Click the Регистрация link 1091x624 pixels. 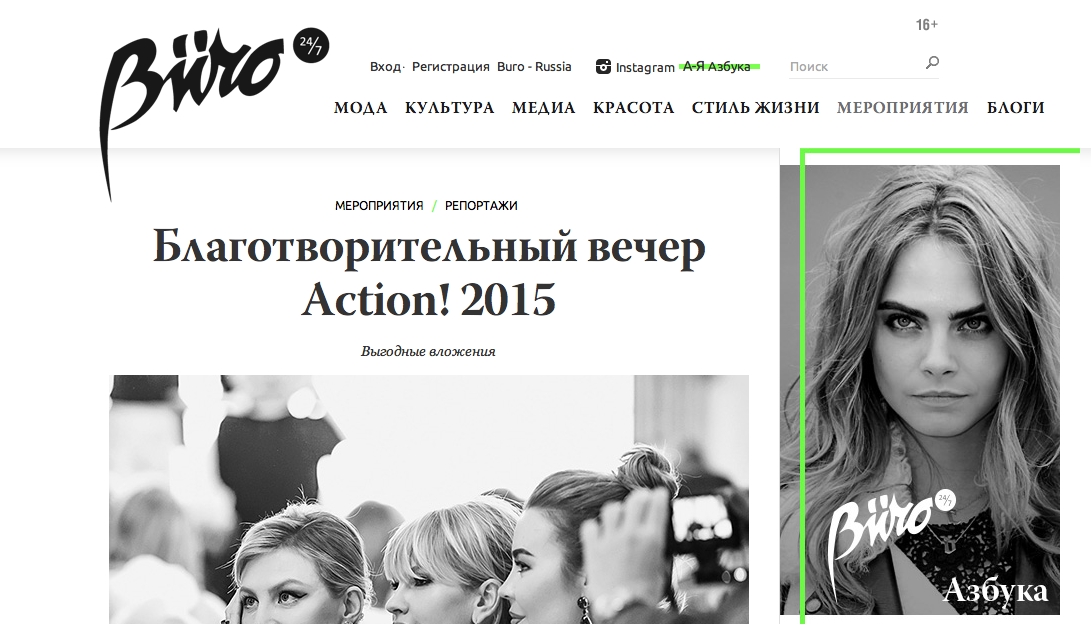pyautogui.click(x=451, y=67)
